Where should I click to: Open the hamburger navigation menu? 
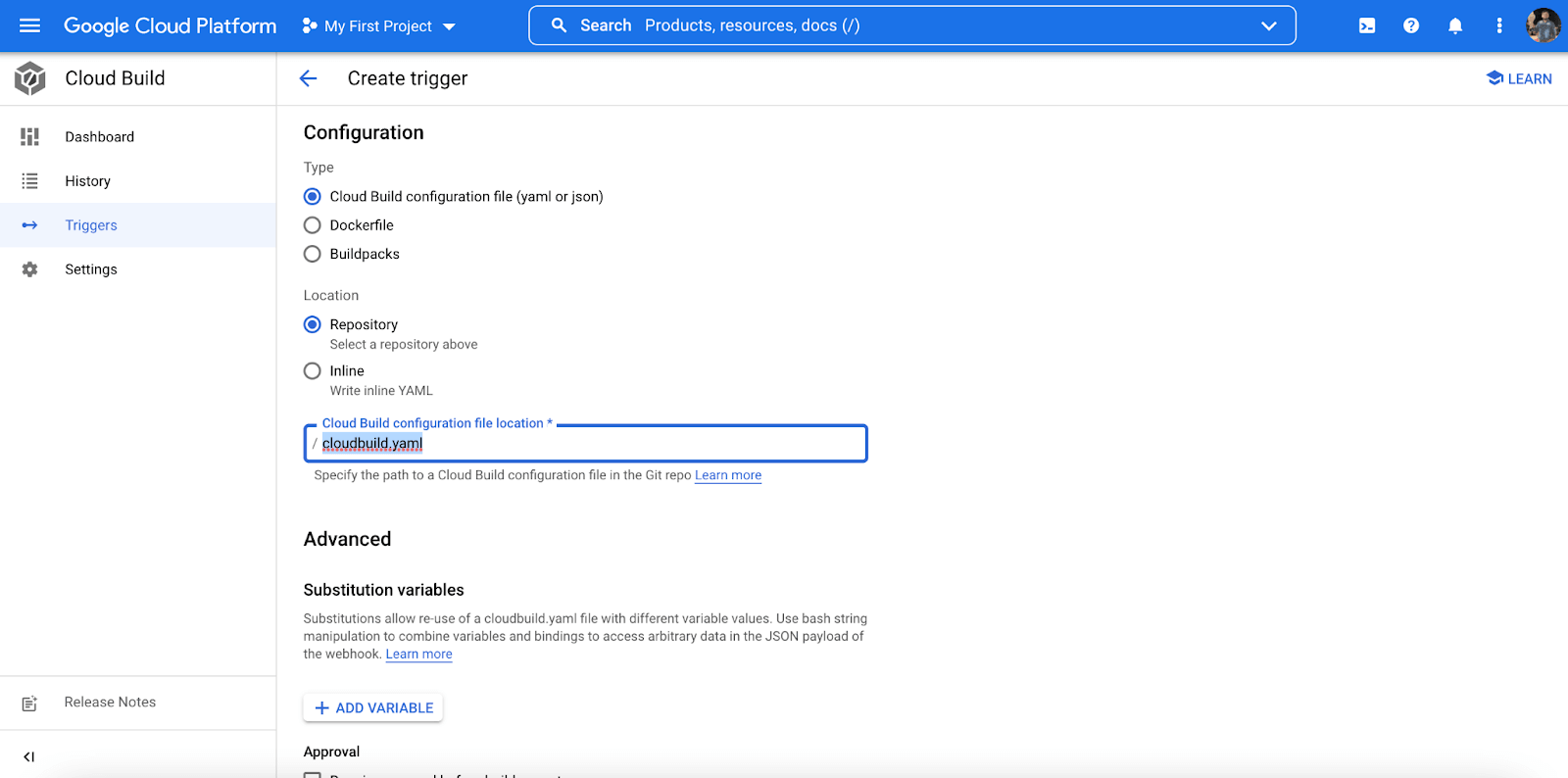coord(29,25)
